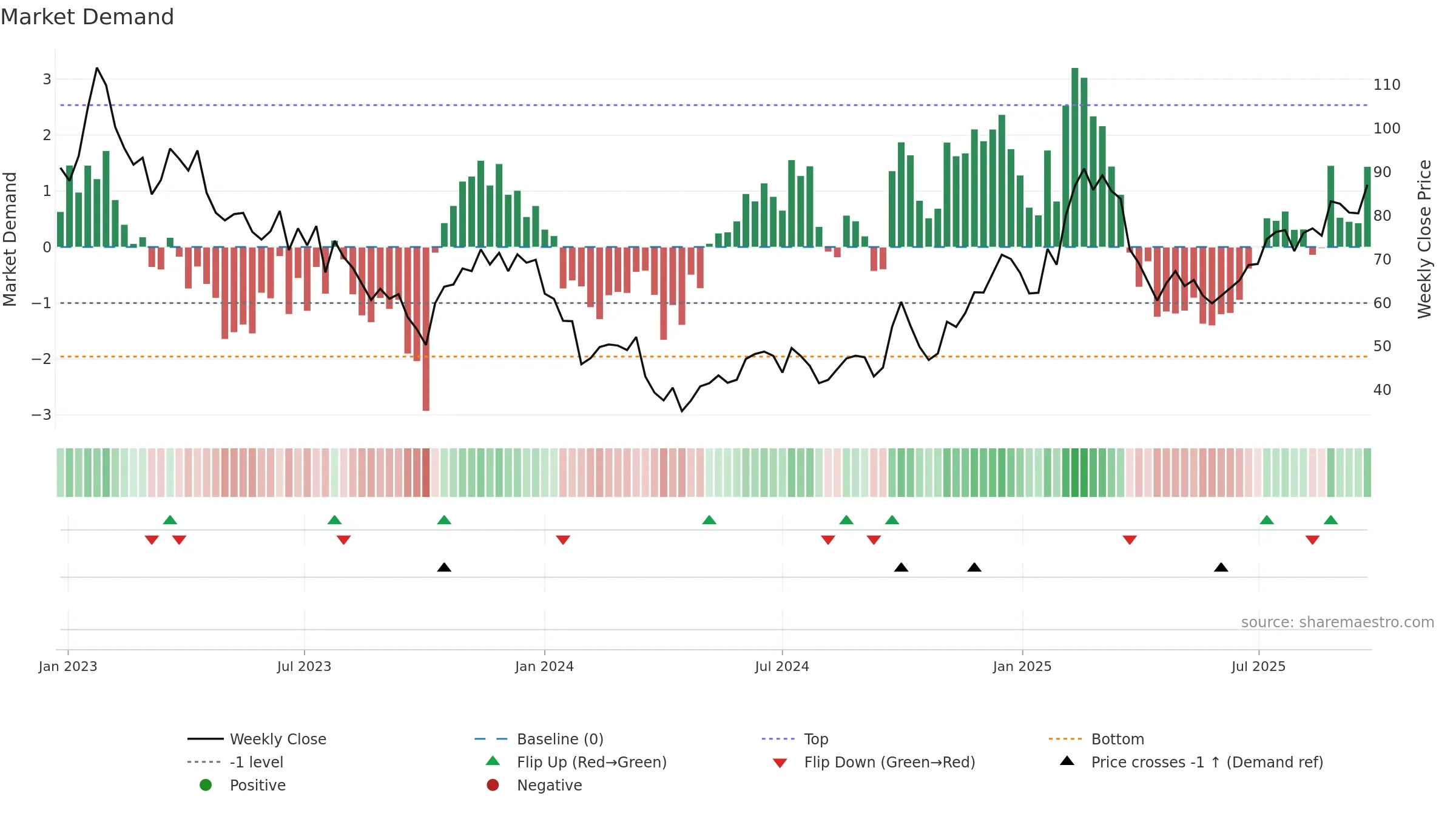
Task: Select the red flip-down marker near Jan 2024
Action: click(x=563, y=540)
